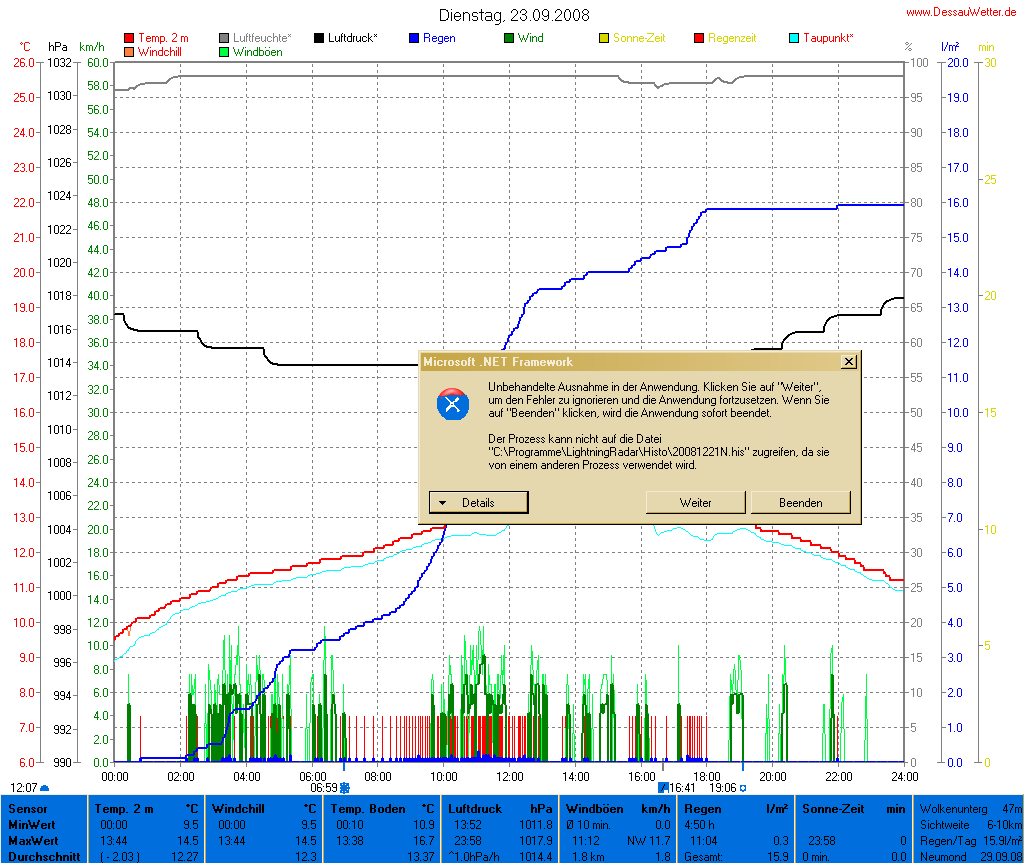
Task: Click Beenden to quit the application
Action: click(800, 502)
